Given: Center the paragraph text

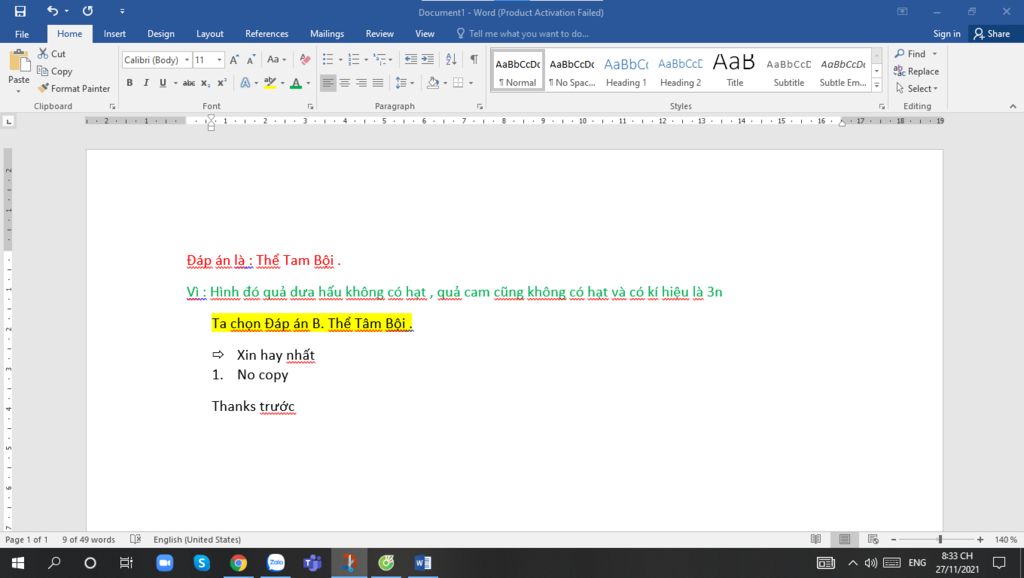Looking at the screenshot, I should pyautogui.click(x=345, y=83).
